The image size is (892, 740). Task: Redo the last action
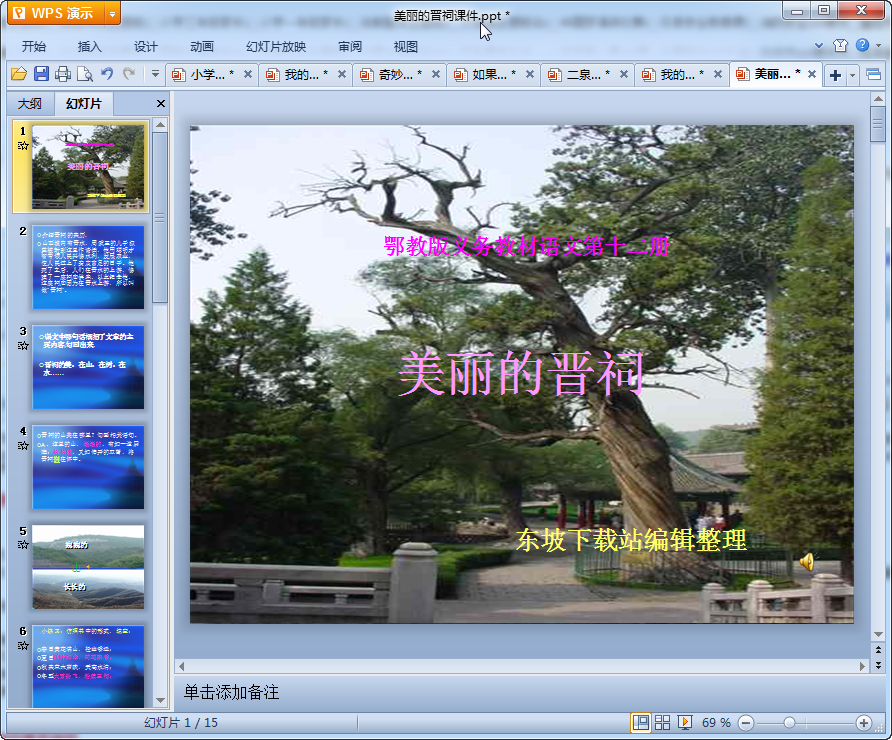[x=129, y=73]
